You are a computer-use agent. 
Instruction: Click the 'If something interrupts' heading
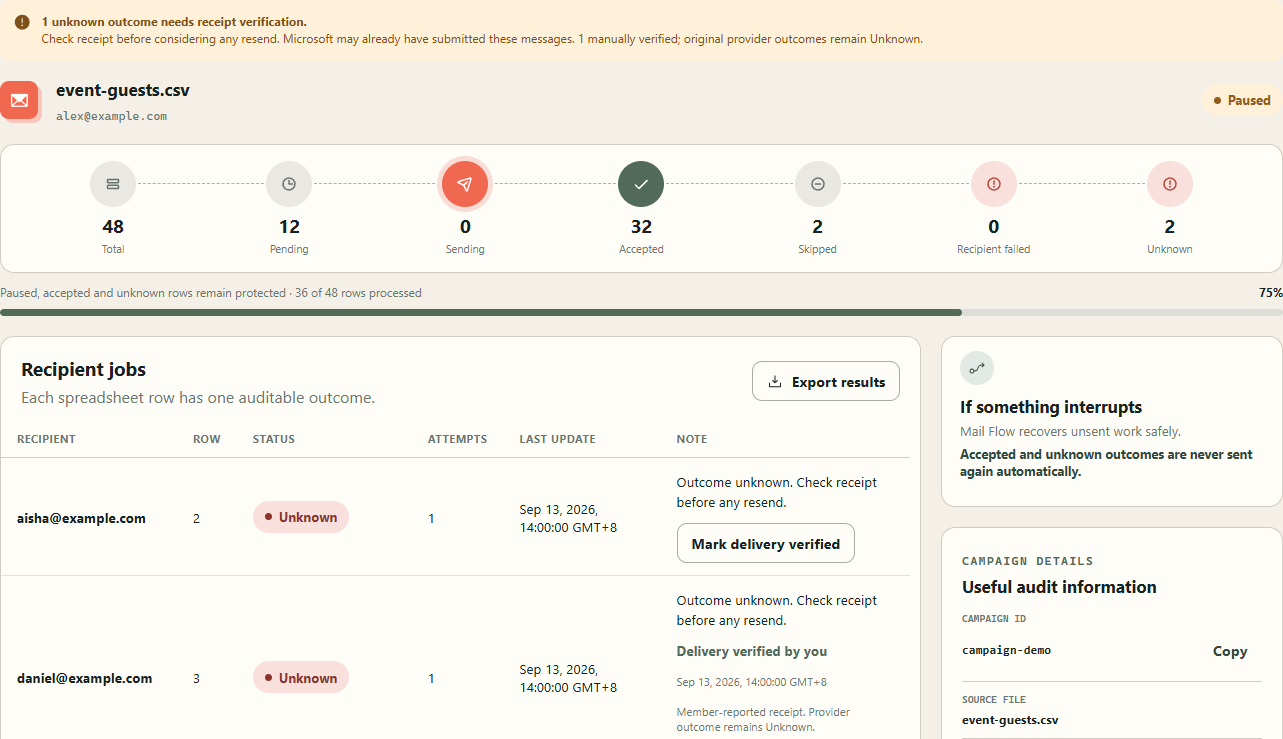[x=1051, y=407]
